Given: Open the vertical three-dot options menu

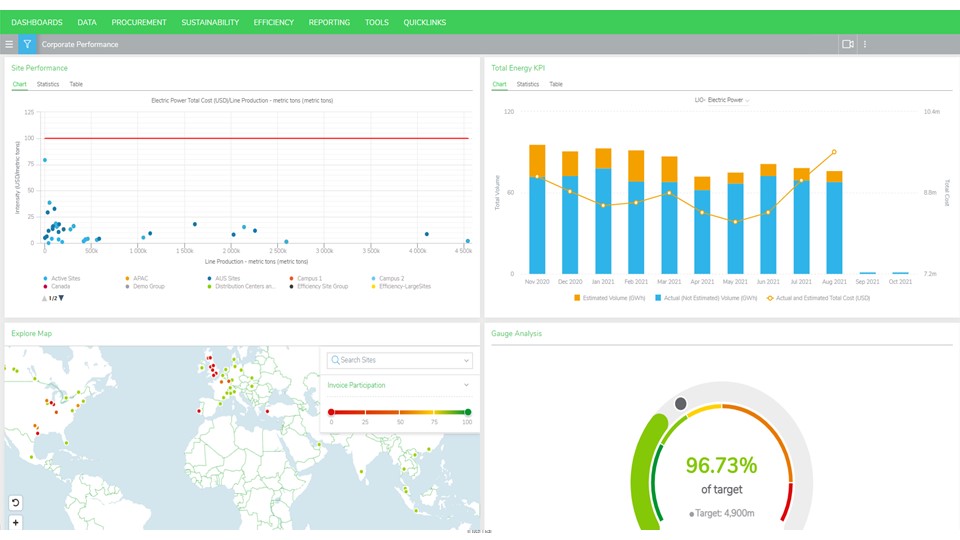Looking at the screenshot, I should (x=864, y=44).
